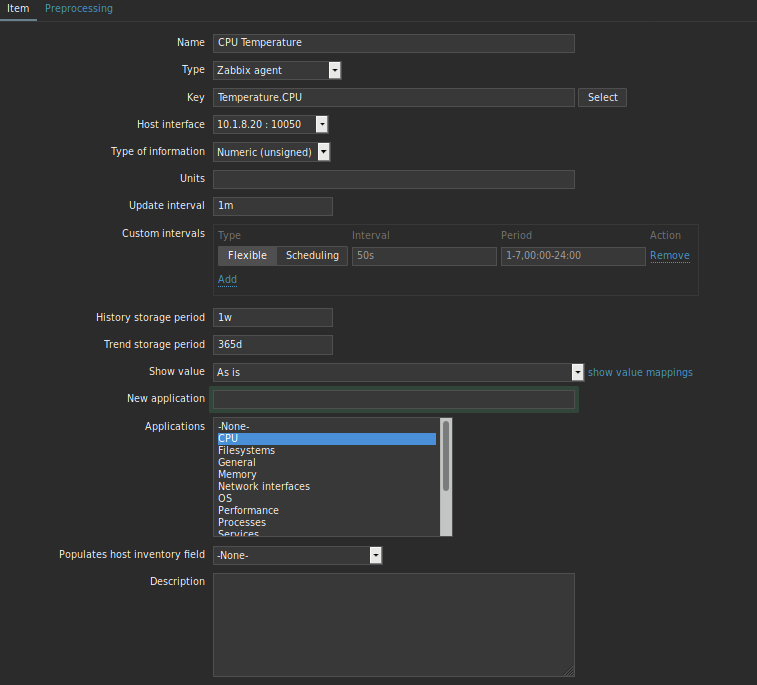The width and height of the screenshot is (757, 685).
Task: Open Populates host inventory field dropdown
Action: [x=298, y=555]
